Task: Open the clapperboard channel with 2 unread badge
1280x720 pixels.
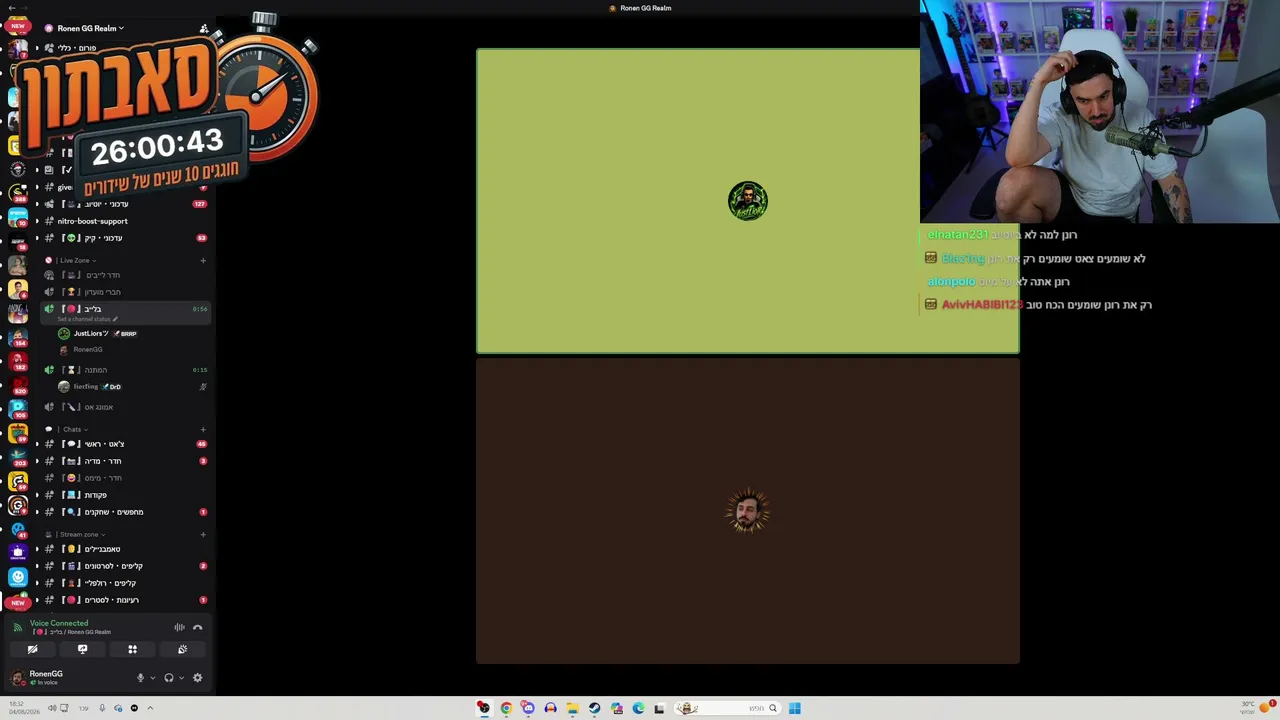Action: tap(125, 566)
